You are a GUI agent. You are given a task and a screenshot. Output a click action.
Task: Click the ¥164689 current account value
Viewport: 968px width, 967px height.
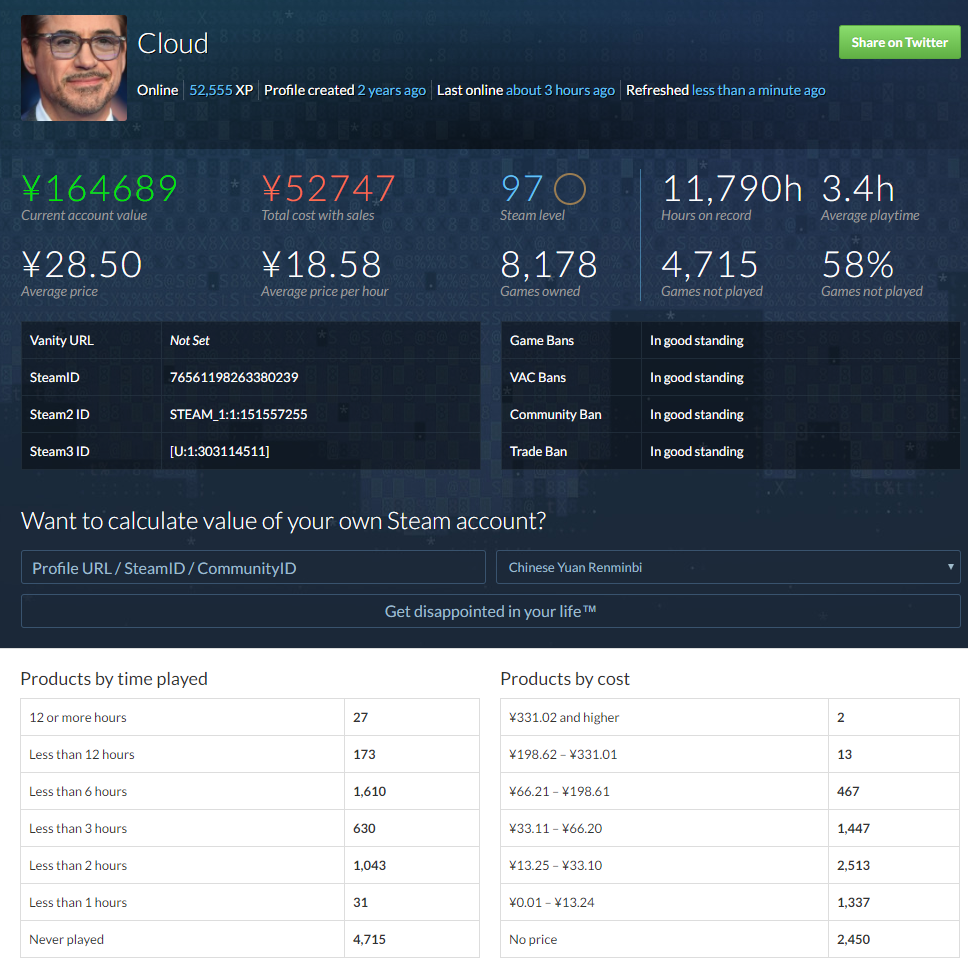(99, 188)
